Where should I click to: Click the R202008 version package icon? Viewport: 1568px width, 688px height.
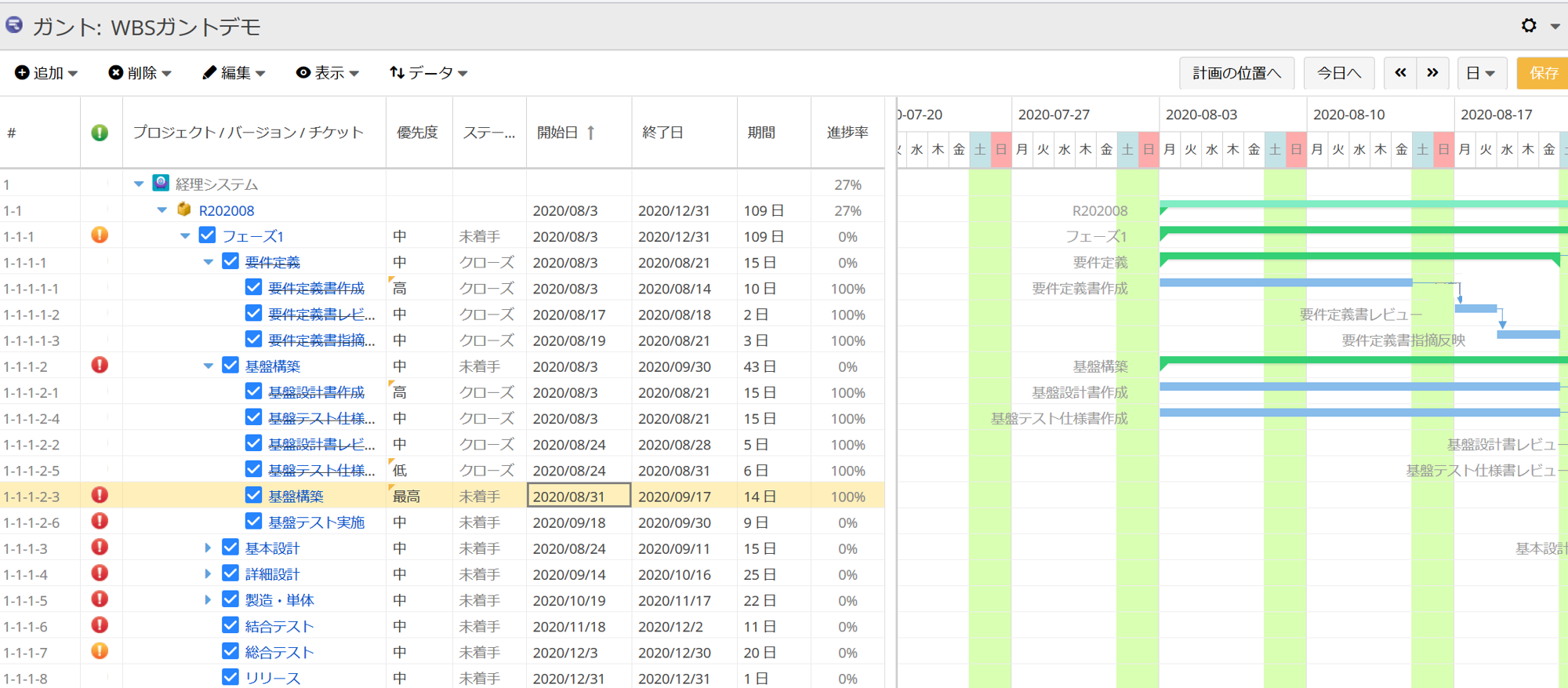click(184, 209)
